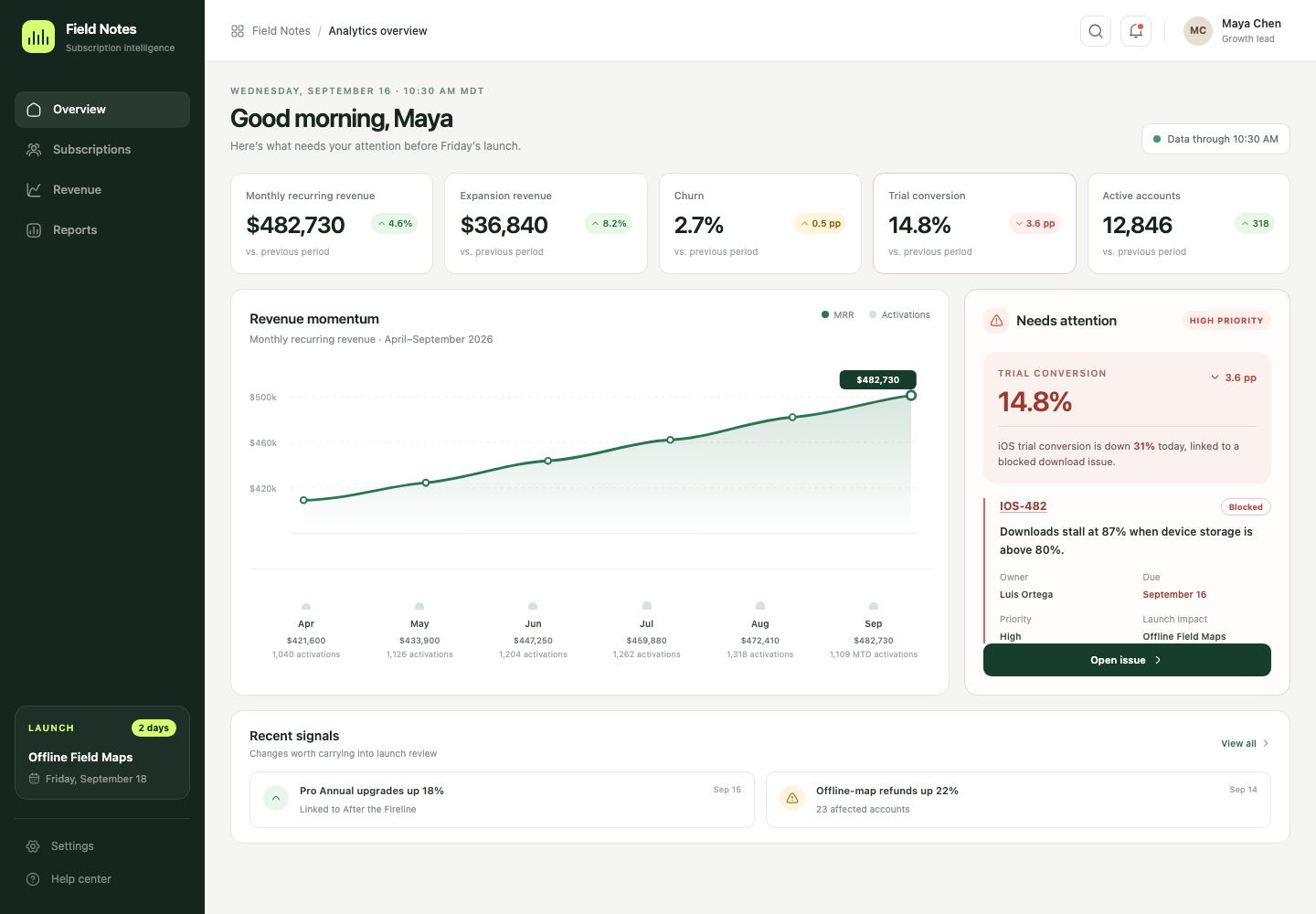Click the arrow chevron inside Open issue
Image resolution: width=1316 pixels, height=914 pixels.
pos(1158,660)
